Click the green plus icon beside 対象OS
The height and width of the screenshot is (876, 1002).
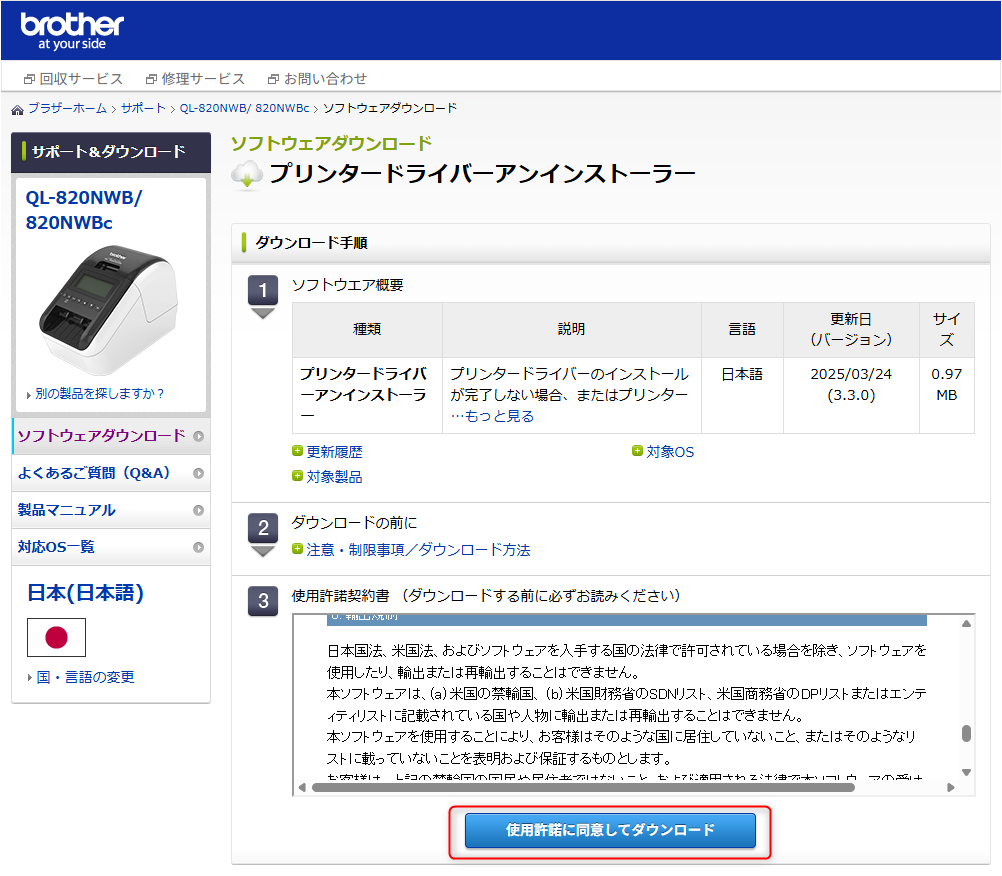(x=637, y=451)
